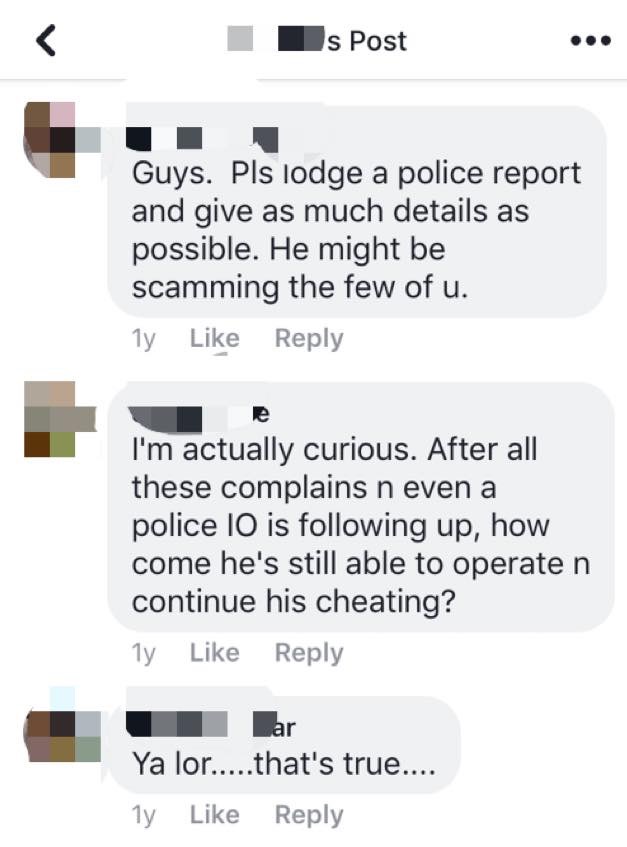
Task: Tap the 'Post' title in the header
Action: [378, 41]
